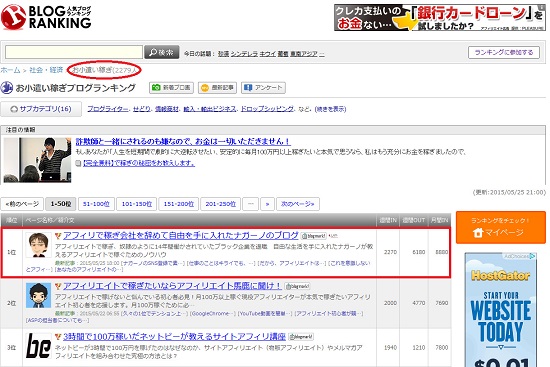550x367 pixels.
Task: Go to 次のページ»
Action: pos(298,204)
